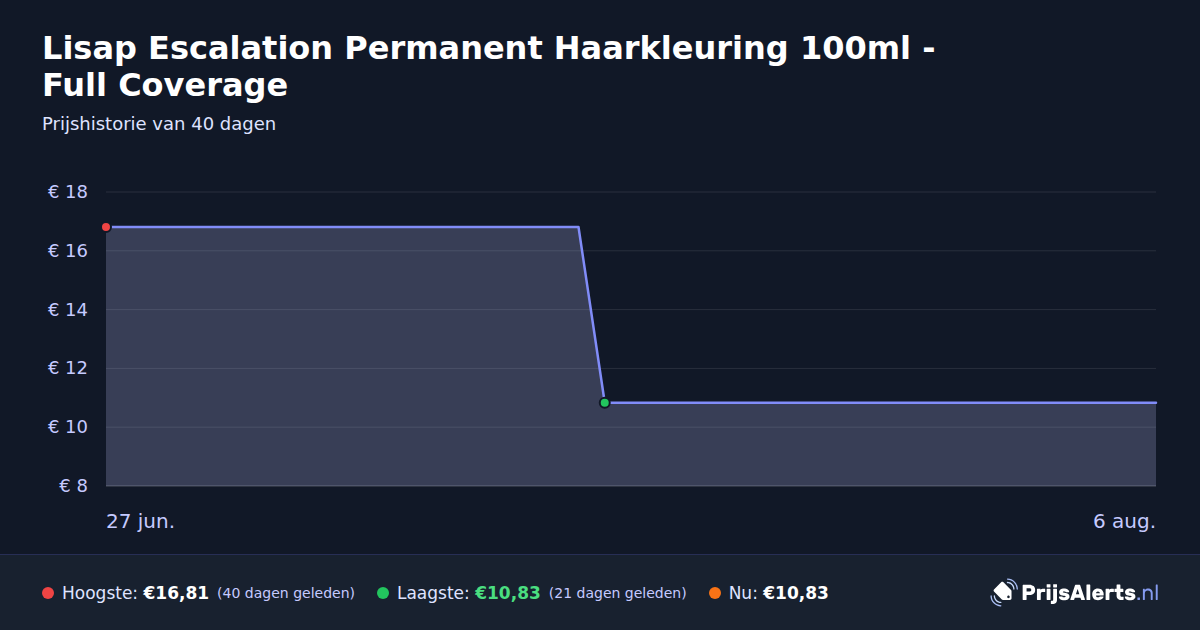1200x630 pixels.
Task: Click the green Laagste legend dot
Action: [383, 593]
